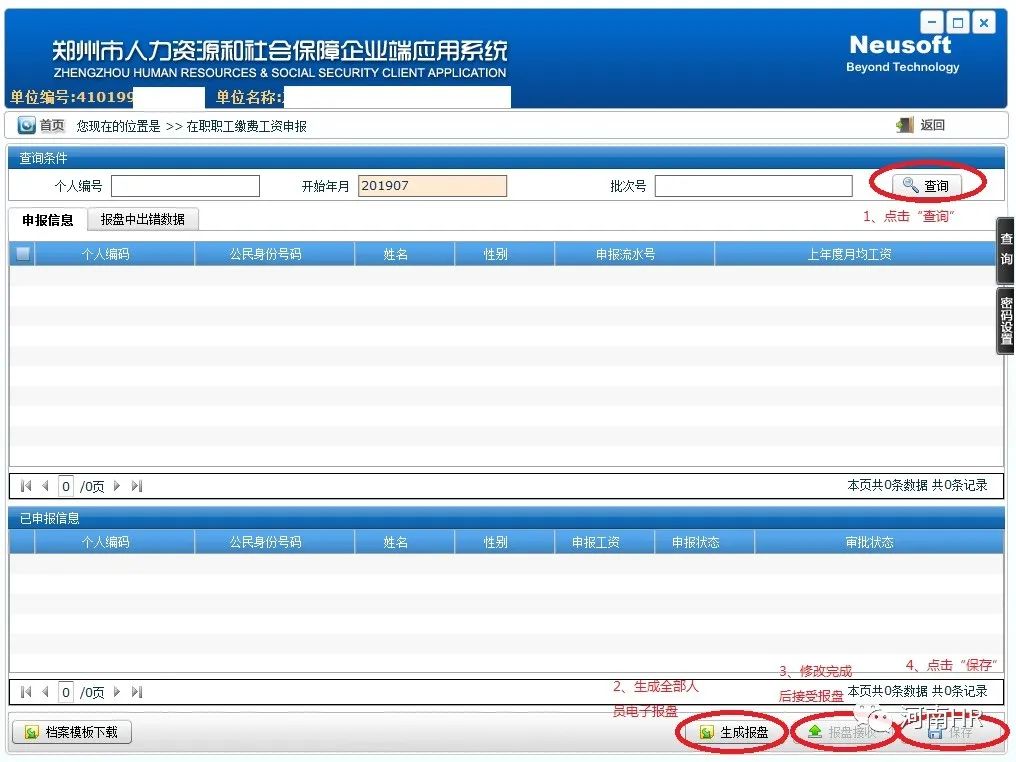Image resolution: width=1016 pixels, height=762 pixels.
Task: Go to previous page in 已申报信息 pager
Action: point(45,692)
